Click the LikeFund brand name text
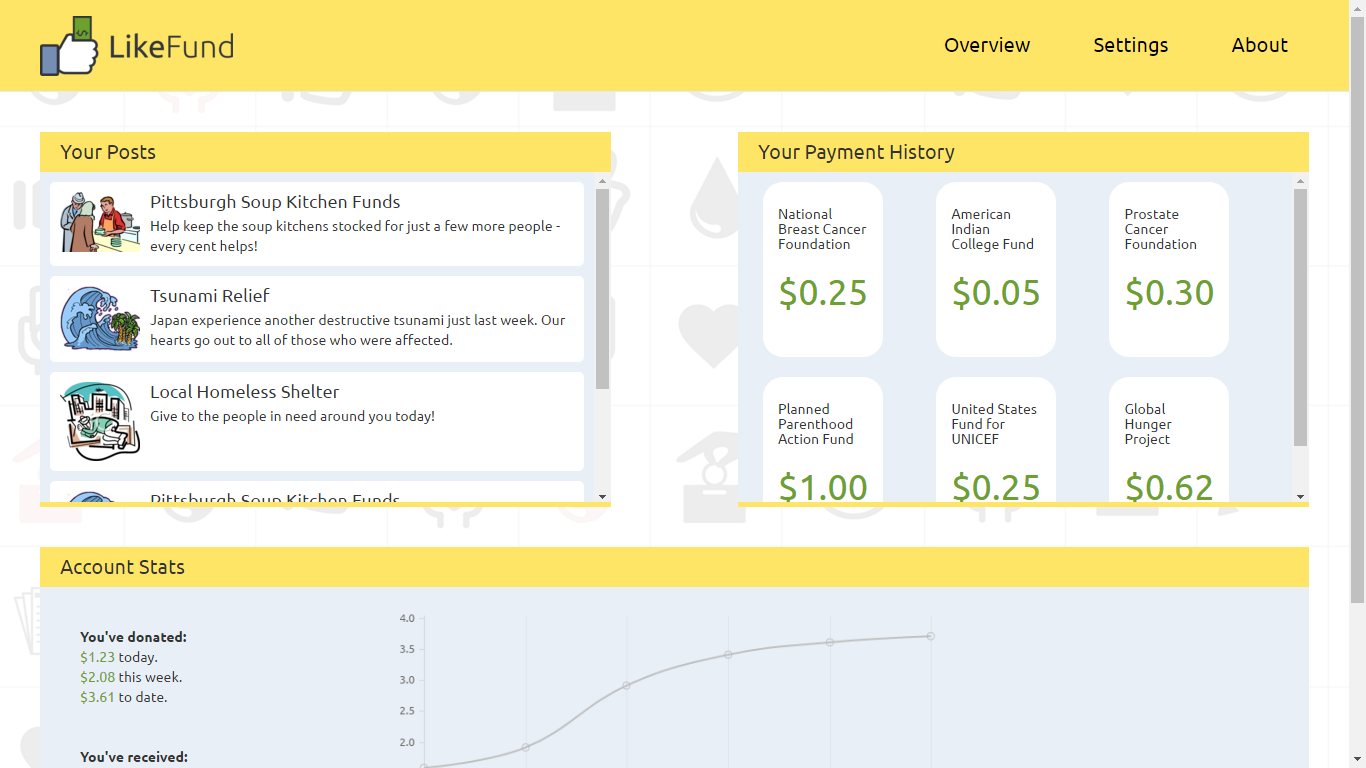The height and width of the screenshot is (768, 1366). click(171, 46)
